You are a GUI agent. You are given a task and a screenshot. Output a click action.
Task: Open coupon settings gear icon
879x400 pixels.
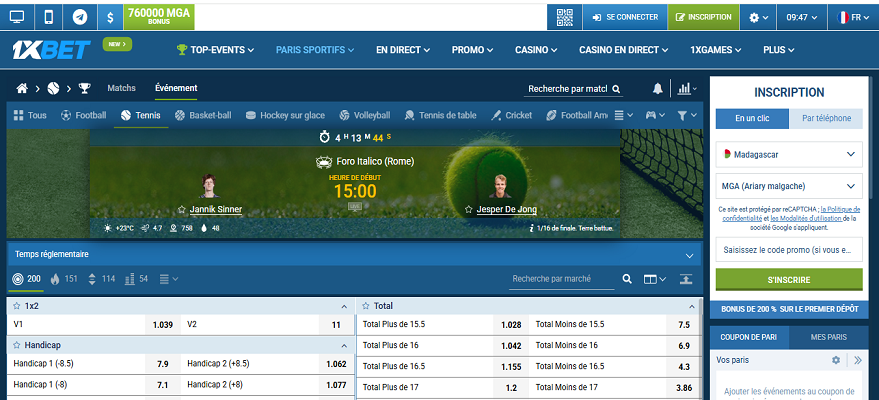836,360
